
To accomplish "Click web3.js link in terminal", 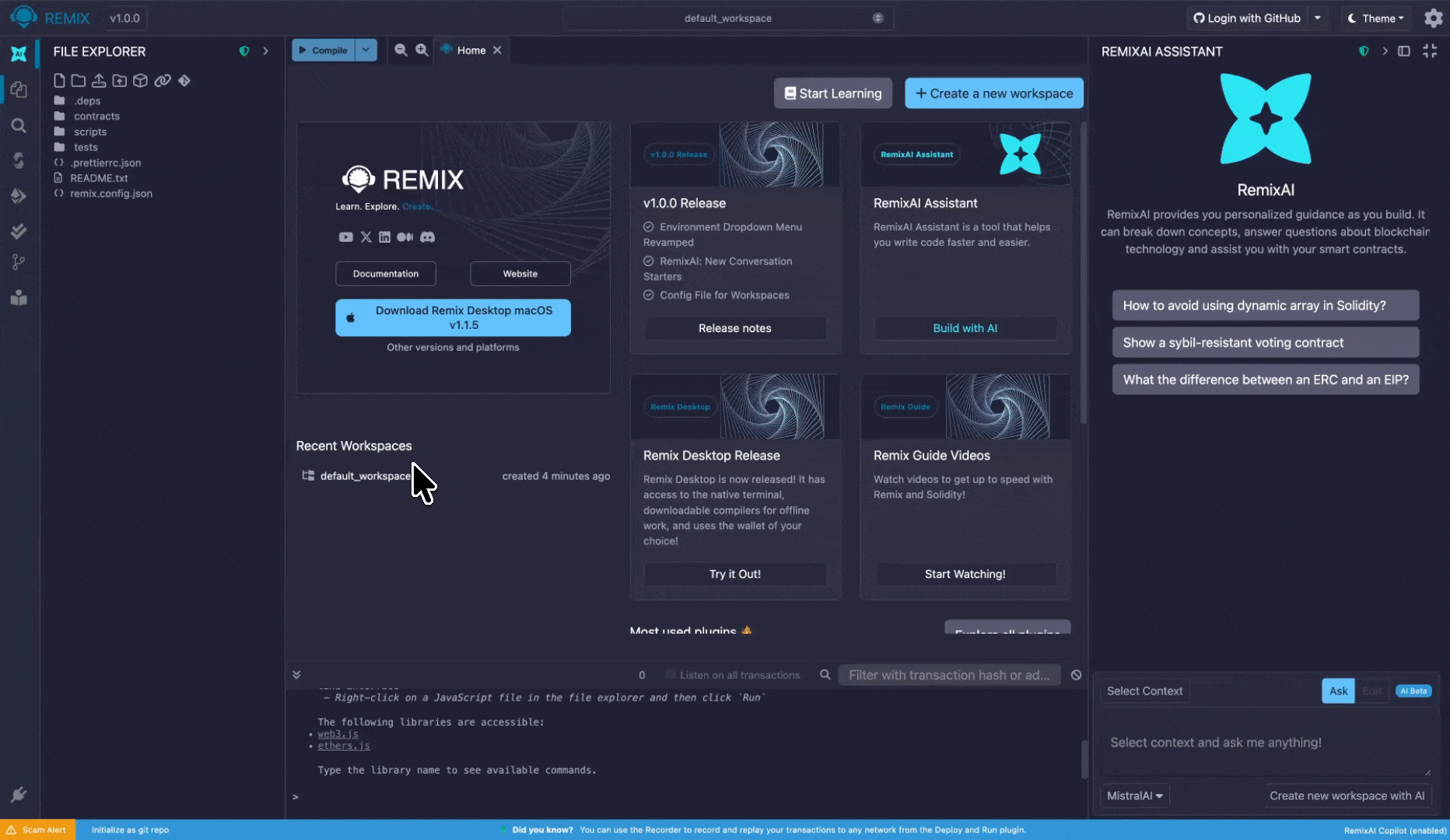I will (x=338, y=733).
